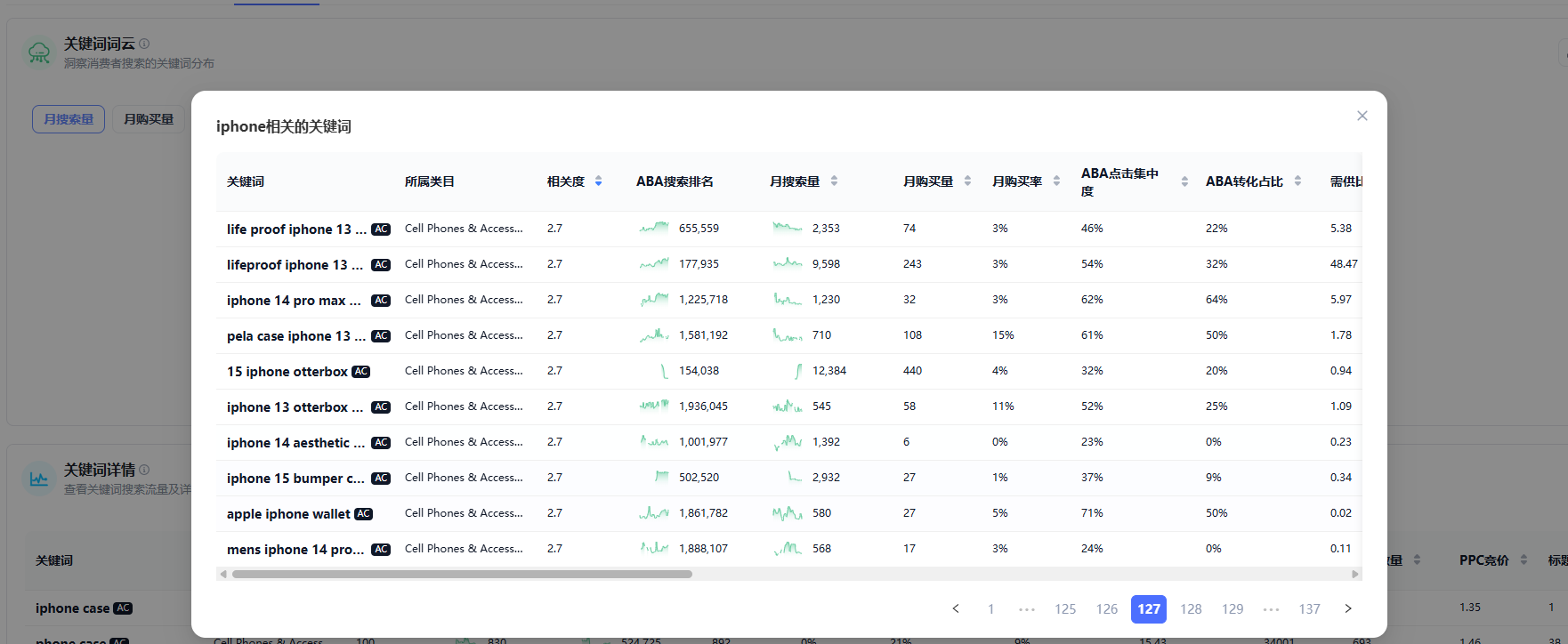Click ABA搜索排名 column header
The height and width of the screenshot is (644, 1568).
[675, 181]
